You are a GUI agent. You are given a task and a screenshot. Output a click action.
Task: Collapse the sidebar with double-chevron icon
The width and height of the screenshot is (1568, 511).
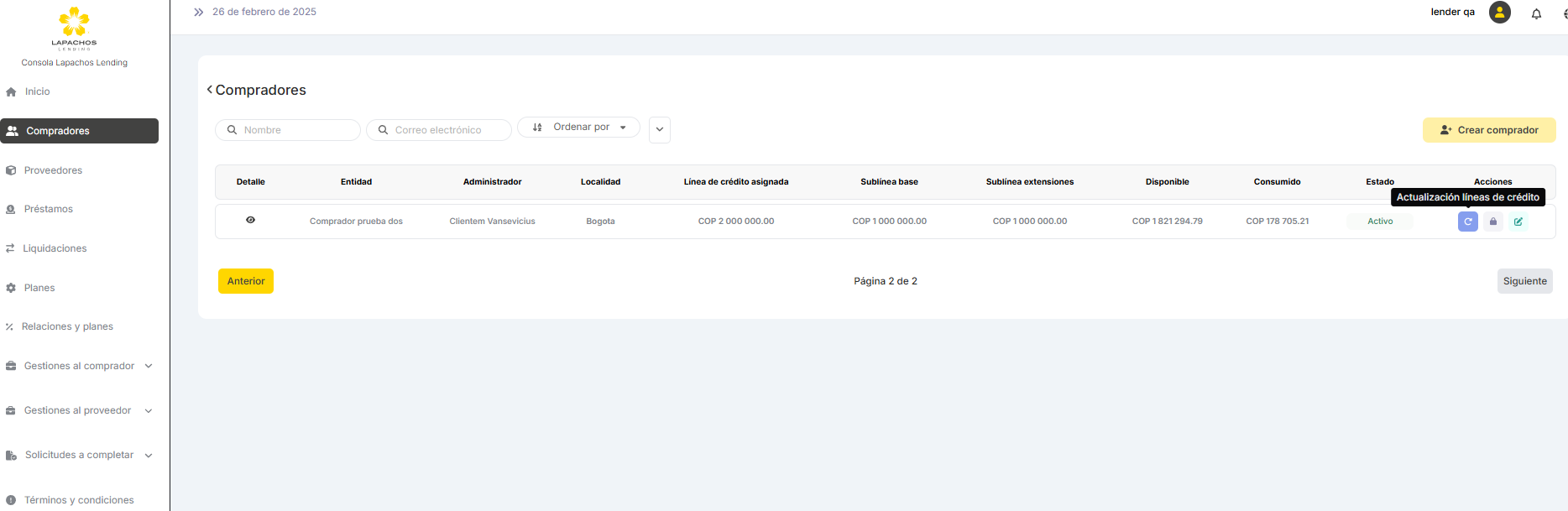[198, 13]
